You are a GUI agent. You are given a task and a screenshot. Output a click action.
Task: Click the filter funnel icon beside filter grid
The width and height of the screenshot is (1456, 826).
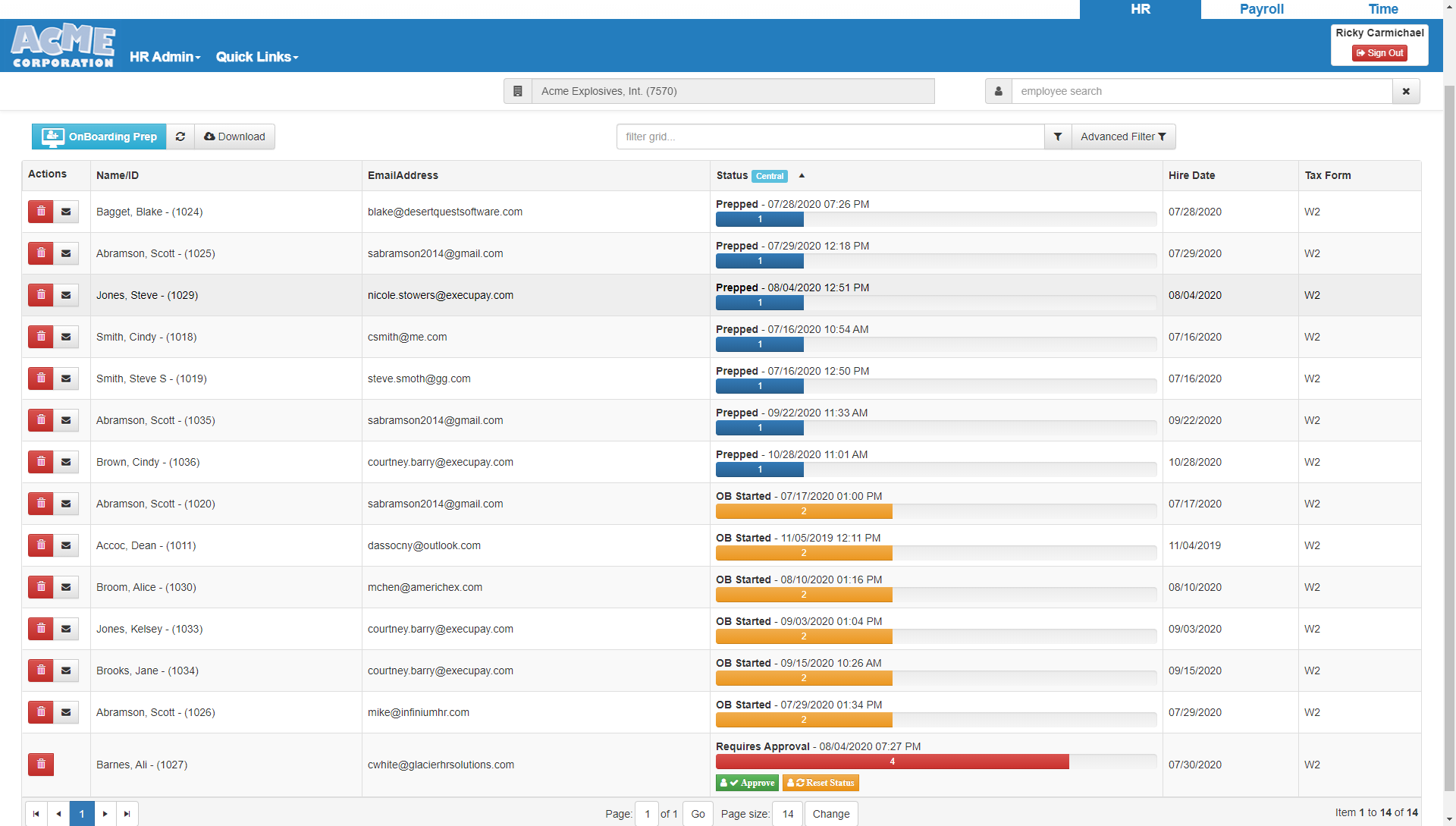coord(1057,137)
